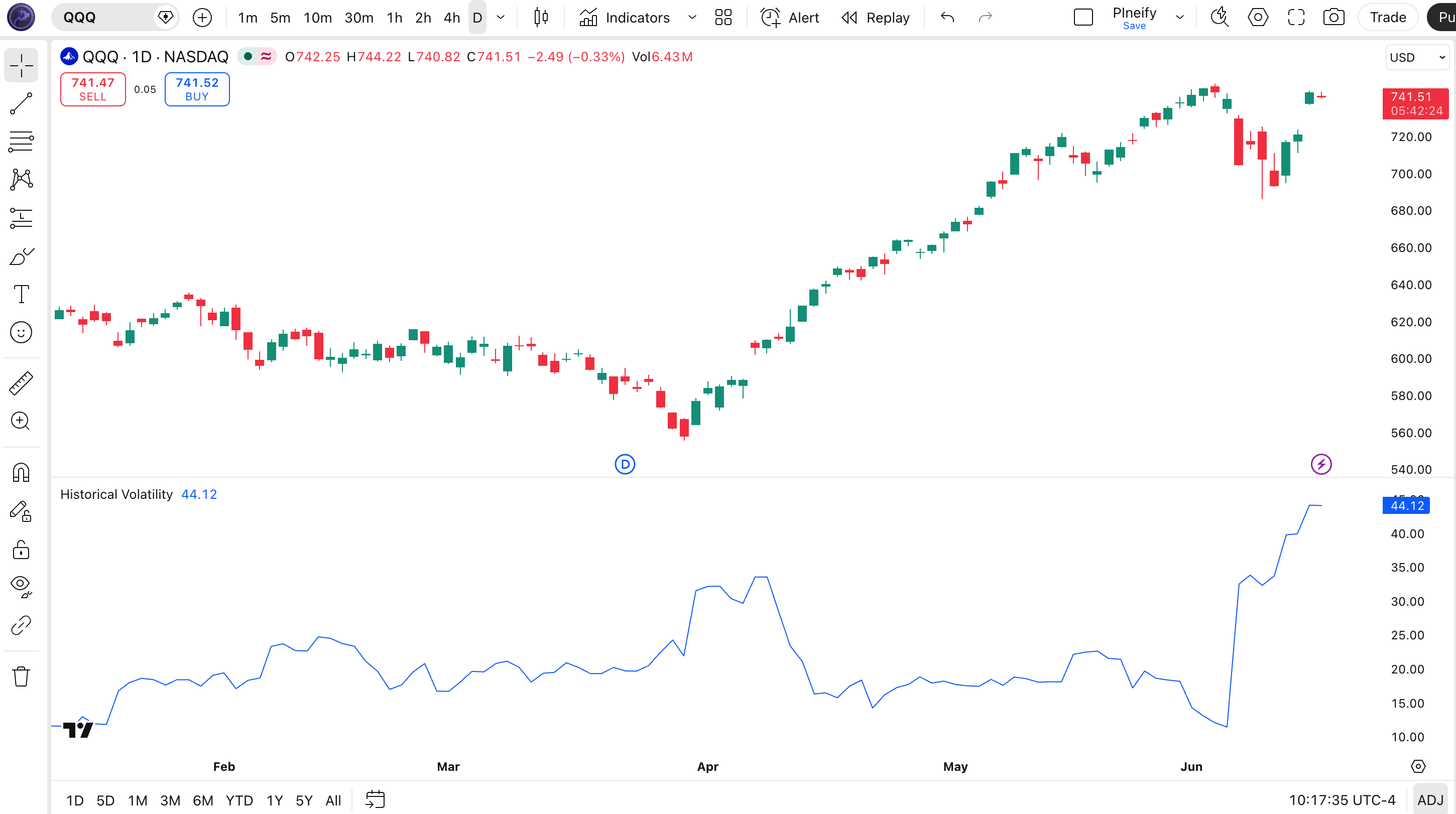Take a snapshot with camera icon
This screenshot has width=1456, height=814.
[x=1334, y=18]
